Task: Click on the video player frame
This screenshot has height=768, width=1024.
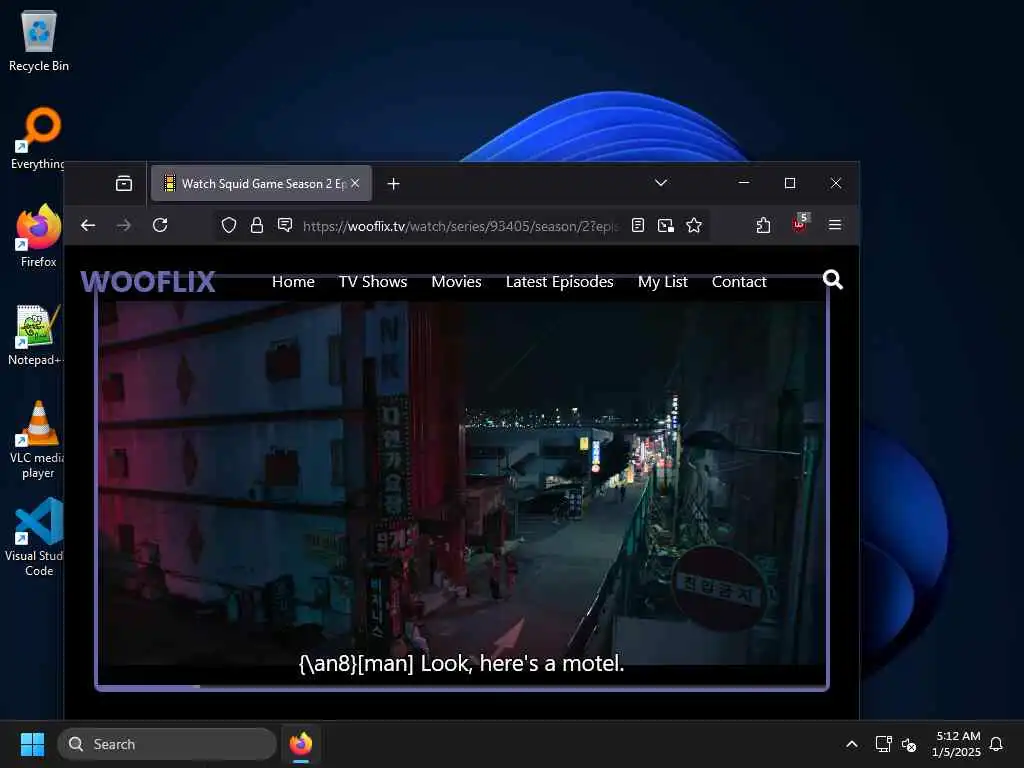Action: point(462,483)
